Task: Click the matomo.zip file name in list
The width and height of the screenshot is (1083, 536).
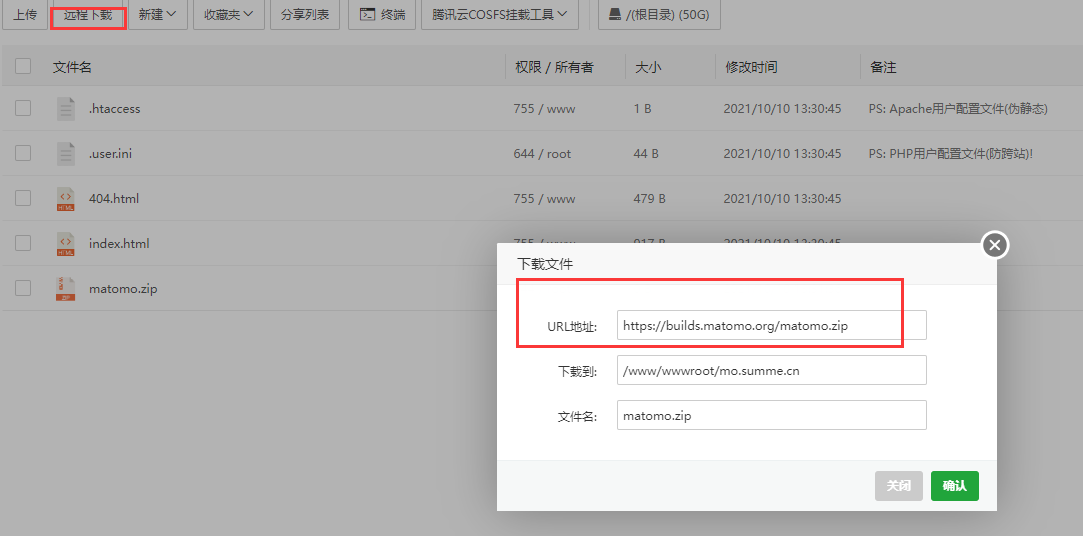Action: click(x=123, y=289)
